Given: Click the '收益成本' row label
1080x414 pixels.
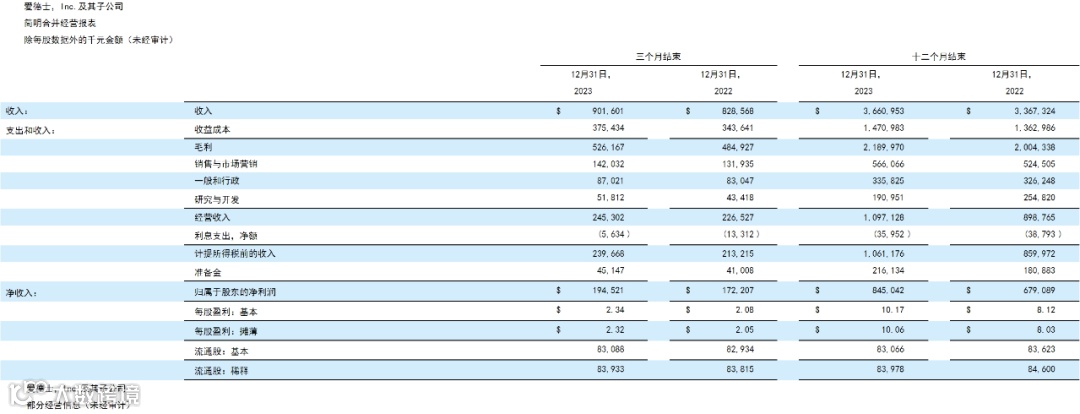Looking at the screenshot, I should [x=213, y=129].
